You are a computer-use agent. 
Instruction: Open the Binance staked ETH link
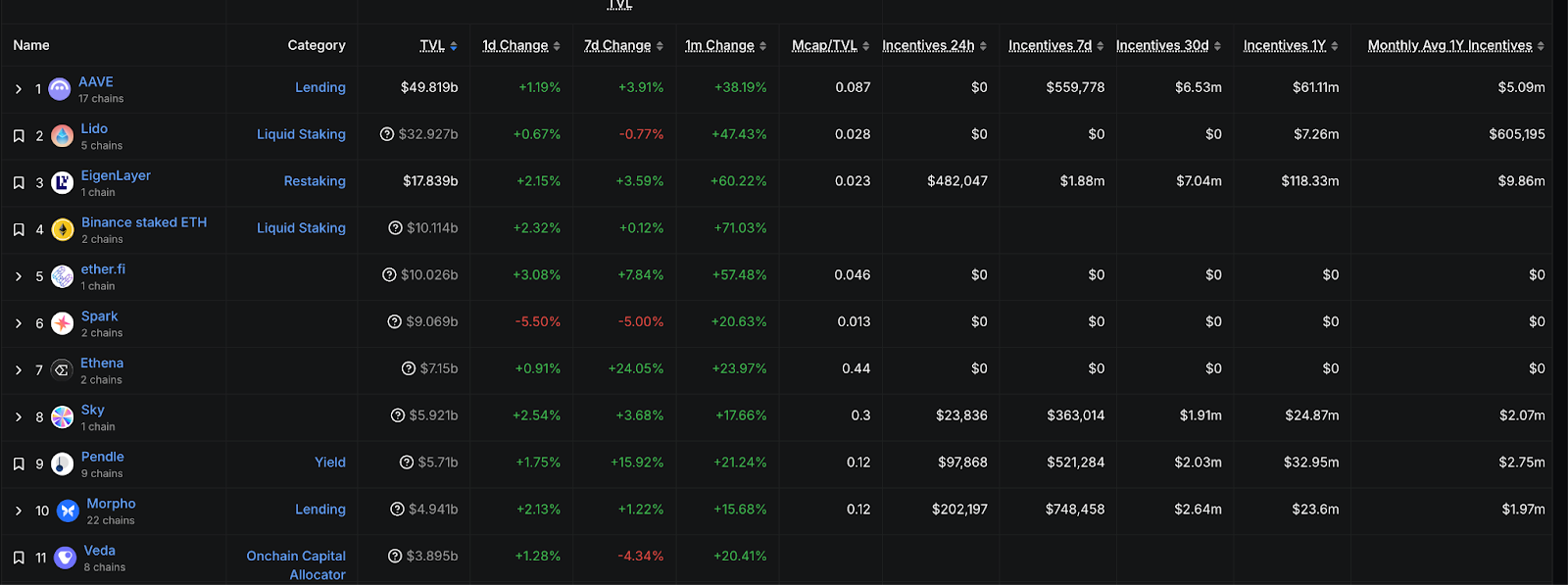(x=144, y=222)
